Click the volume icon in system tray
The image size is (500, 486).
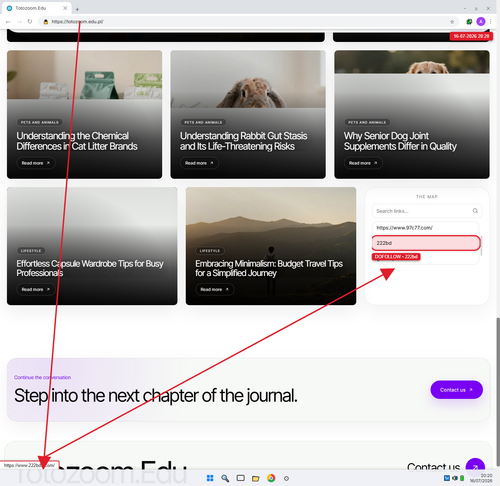click(x=455, y=478)
